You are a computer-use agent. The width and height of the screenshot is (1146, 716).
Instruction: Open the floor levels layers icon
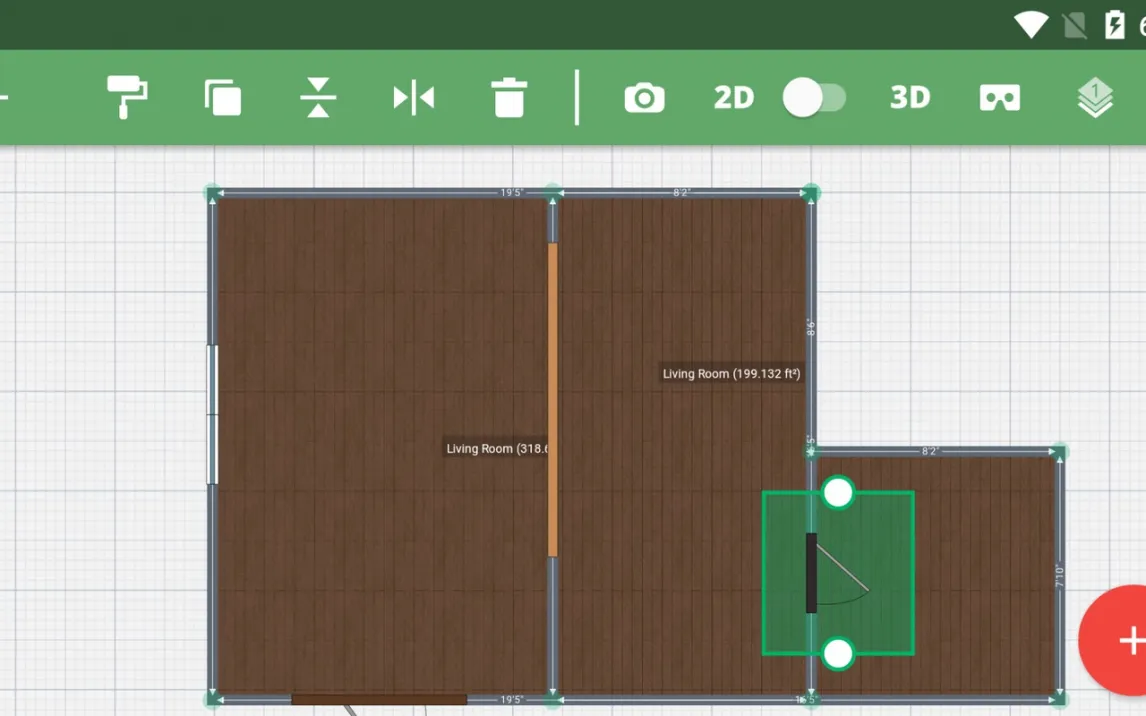tap(1095, 98)
